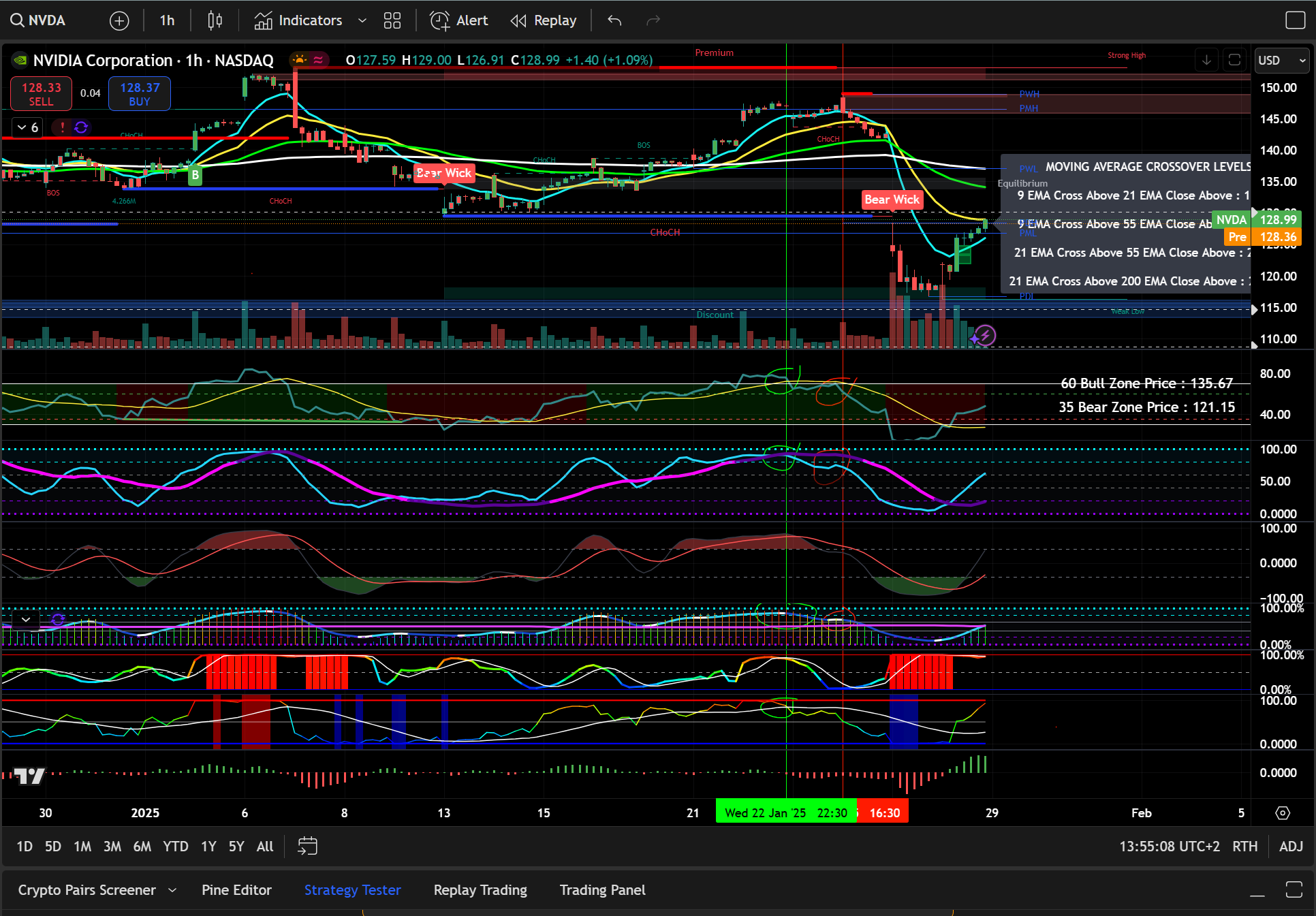Open the chart scale settings gear
Viewport: 1316px width, 916px height.
(x=1283, y=813)
